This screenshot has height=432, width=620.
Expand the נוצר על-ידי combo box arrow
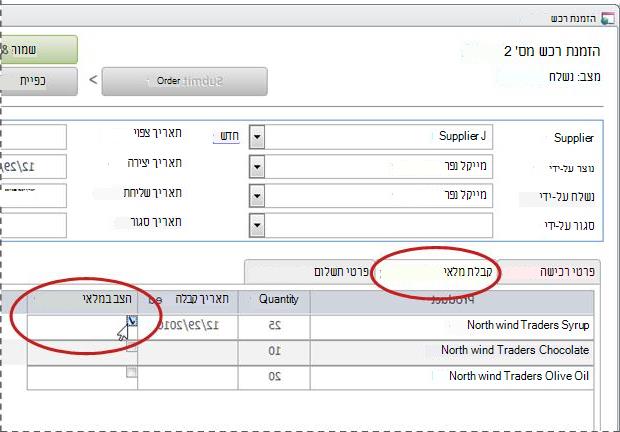pos(257,166)
